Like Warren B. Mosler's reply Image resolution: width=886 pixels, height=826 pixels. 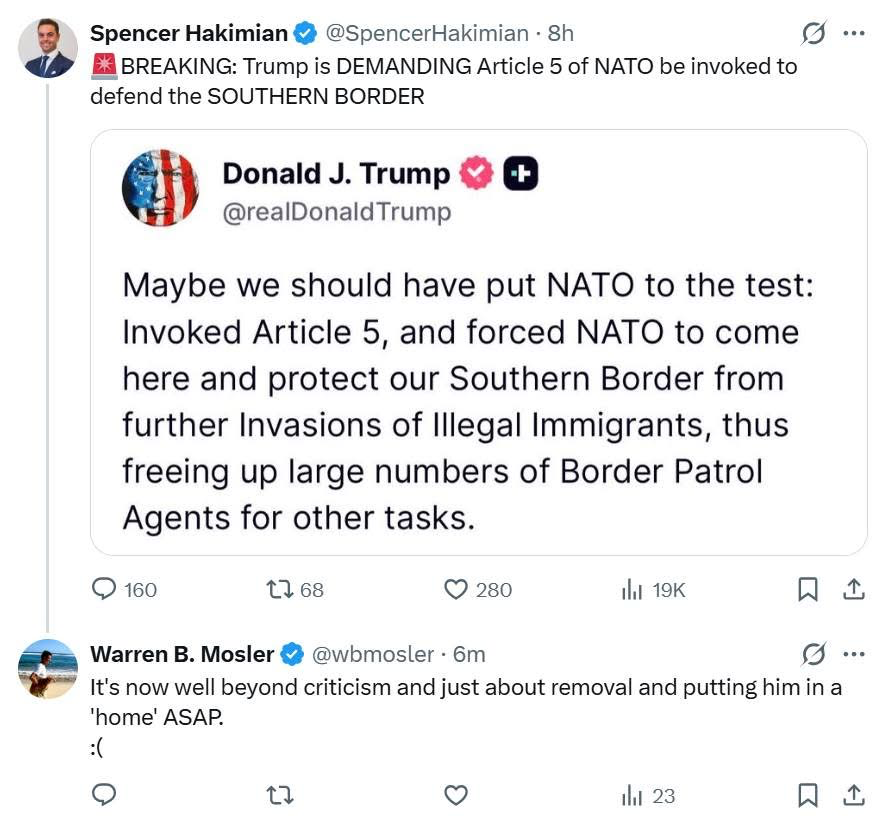[456, 796]
